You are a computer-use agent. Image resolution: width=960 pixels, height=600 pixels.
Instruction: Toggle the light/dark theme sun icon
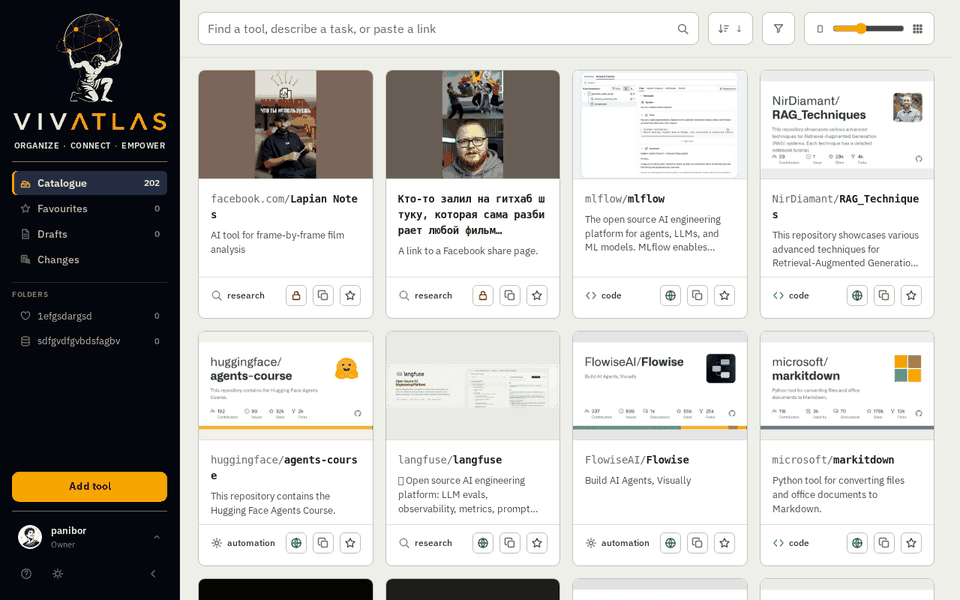tap(58, 574)
